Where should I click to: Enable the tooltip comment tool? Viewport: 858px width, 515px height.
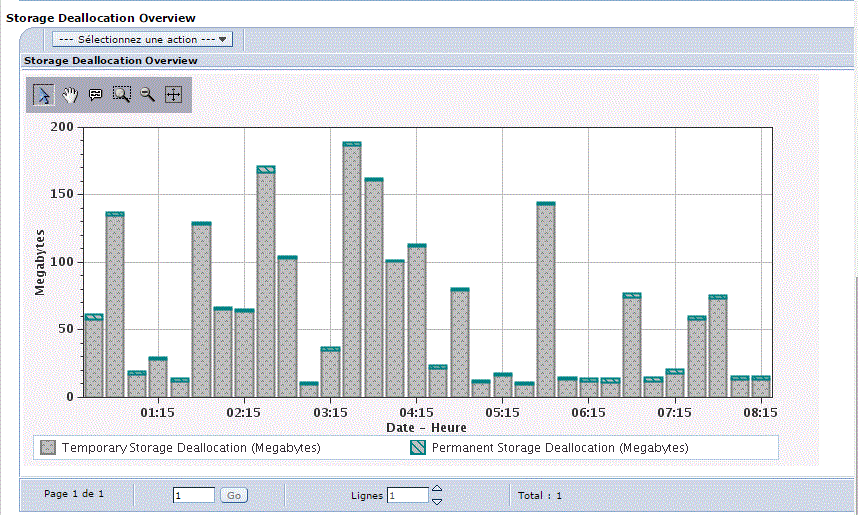95,95
